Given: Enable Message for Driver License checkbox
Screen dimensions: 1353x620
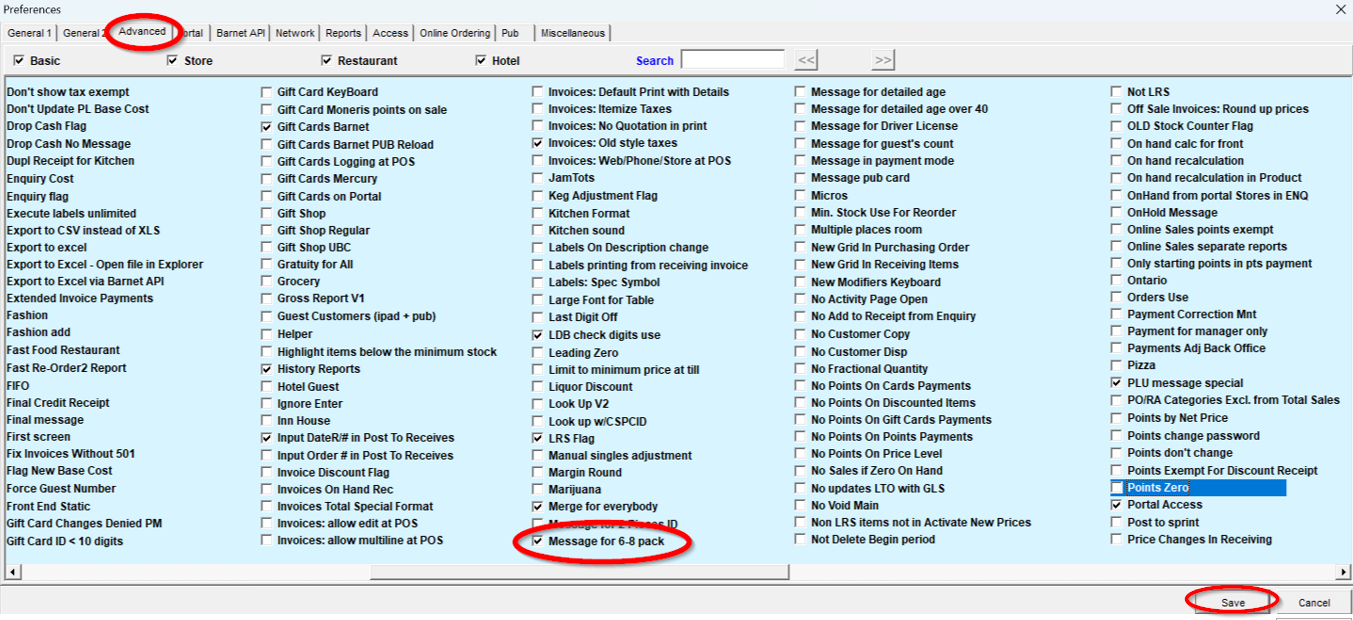Looking at the screenshot, I should (x=801, y=126).
